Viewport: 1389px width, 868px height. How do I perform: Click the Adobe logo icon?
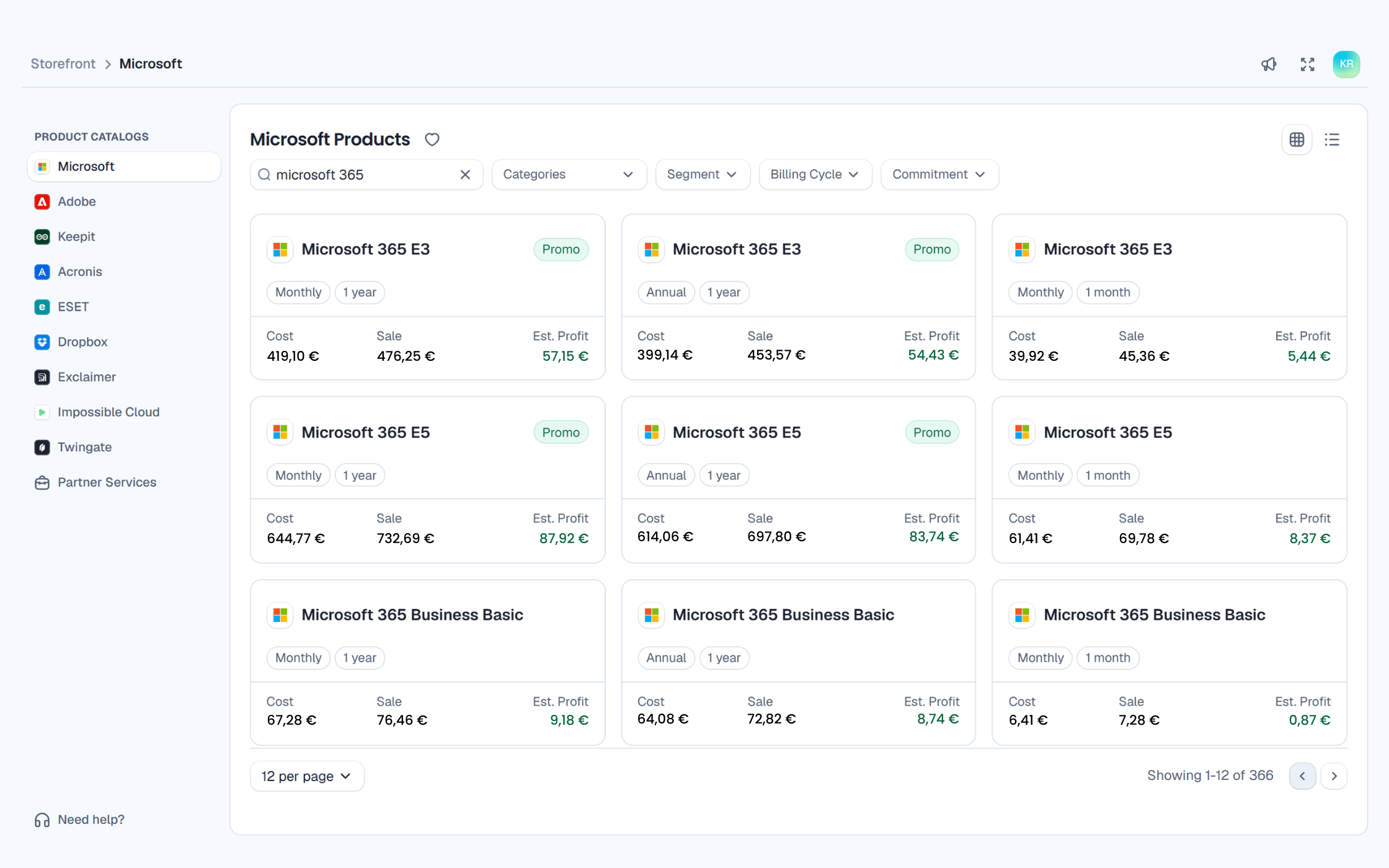42,201
